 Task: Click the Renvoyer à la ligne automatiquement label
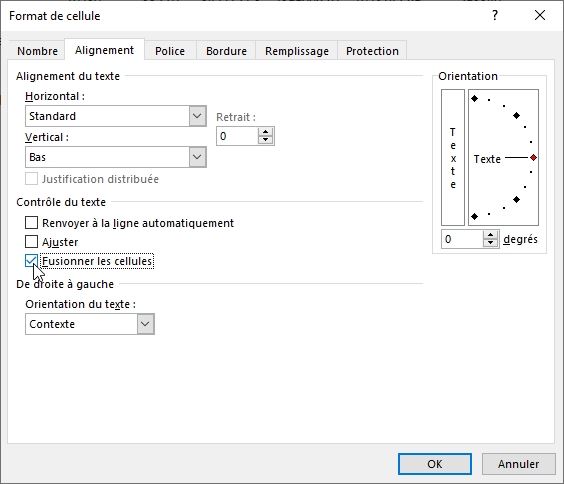coord(138,223)
